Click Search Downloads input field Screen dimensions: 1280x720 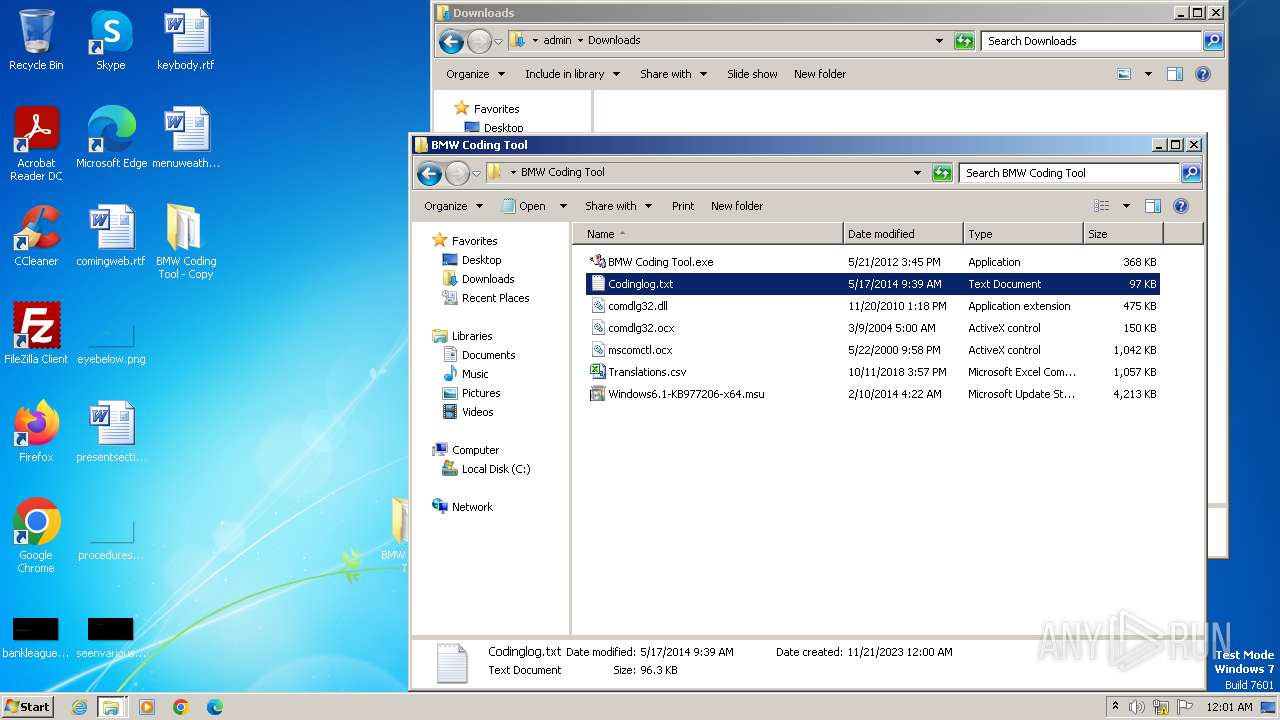click(1090, 41)
